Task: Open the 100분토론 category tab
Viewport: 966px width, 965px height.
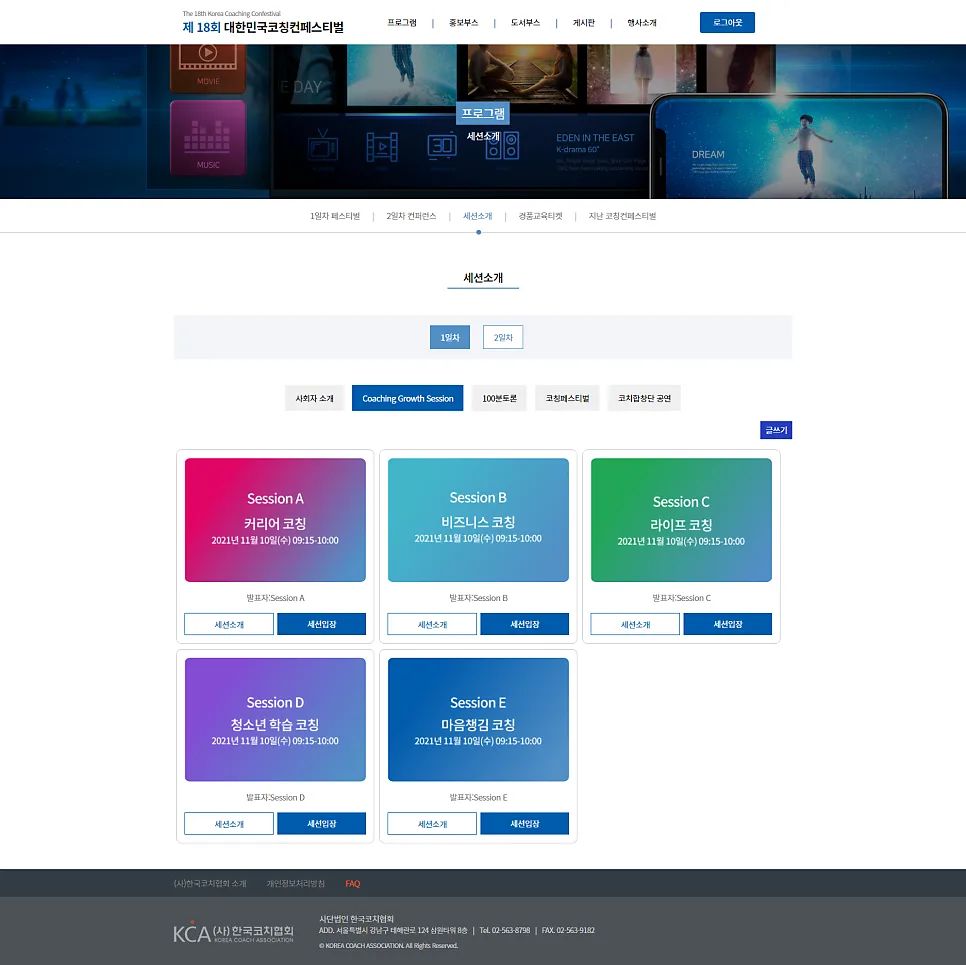Action: coord(500,398)
